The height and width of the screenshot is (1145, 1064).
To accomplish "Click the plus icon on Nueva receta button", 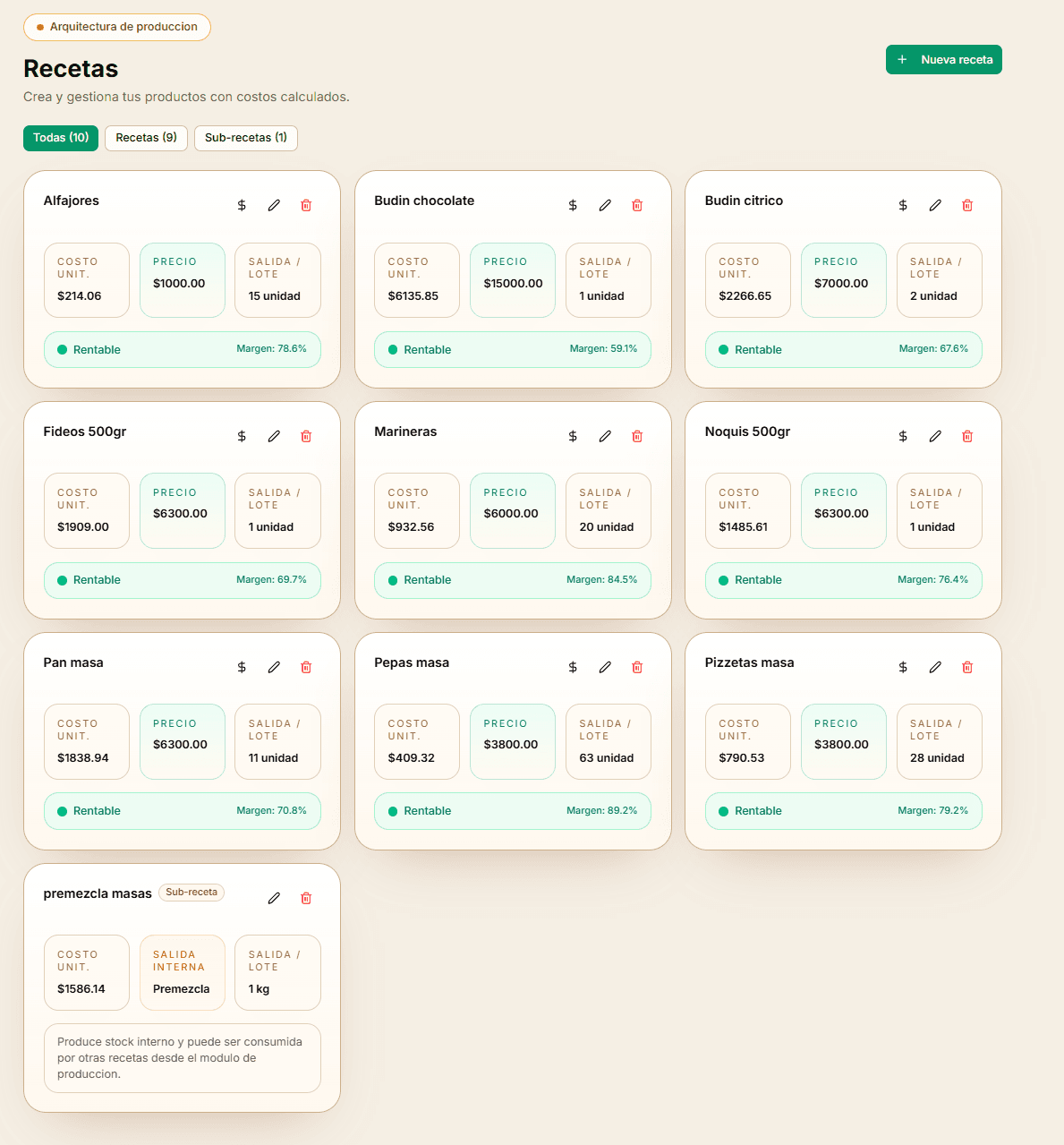I will (902, 59).
